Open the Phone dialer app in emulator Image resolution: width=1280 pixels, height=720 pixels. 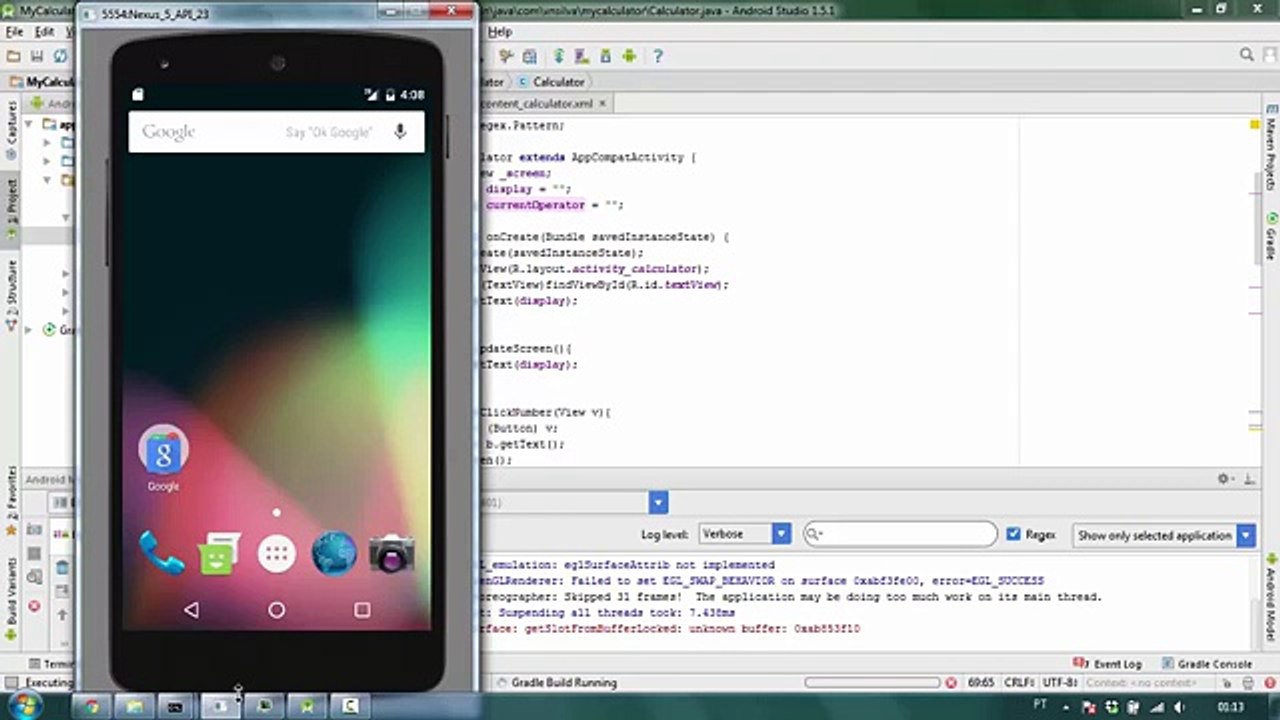click(162, 553)
